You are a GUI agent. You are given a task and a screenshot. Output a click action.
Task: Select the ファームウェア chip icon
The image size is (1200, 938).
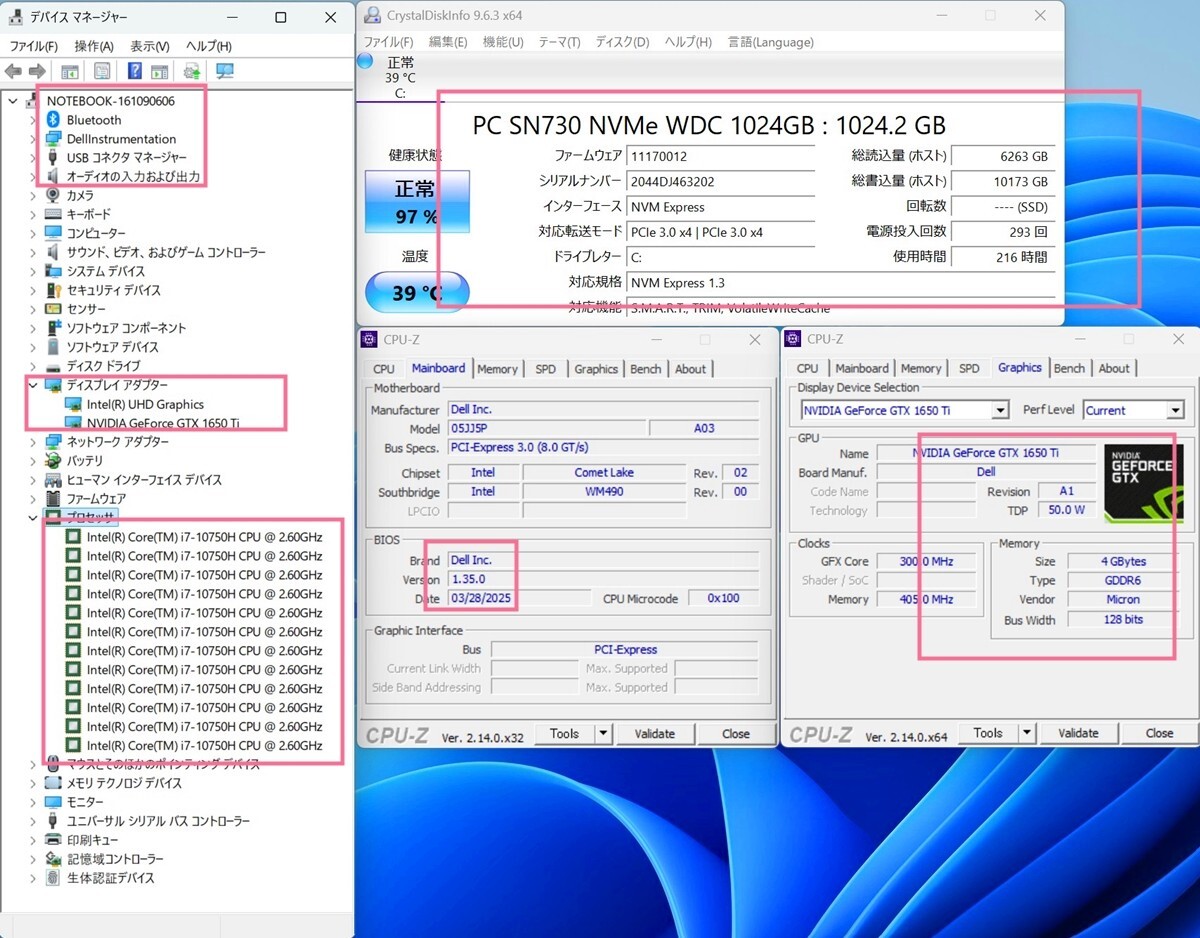53,498
